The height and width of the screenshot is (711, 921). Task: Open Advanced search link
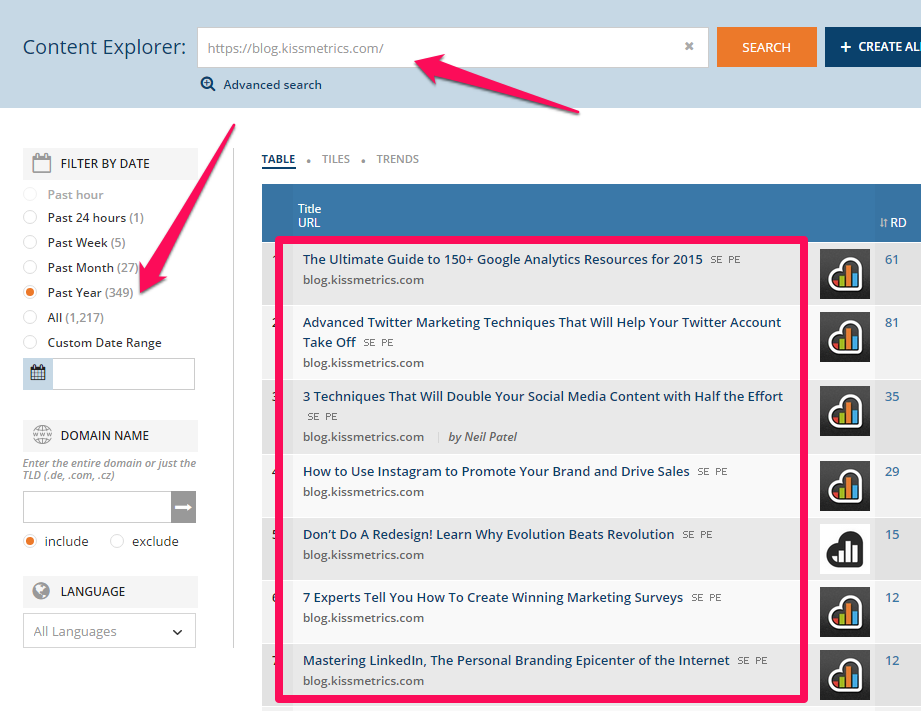[272, 85]
